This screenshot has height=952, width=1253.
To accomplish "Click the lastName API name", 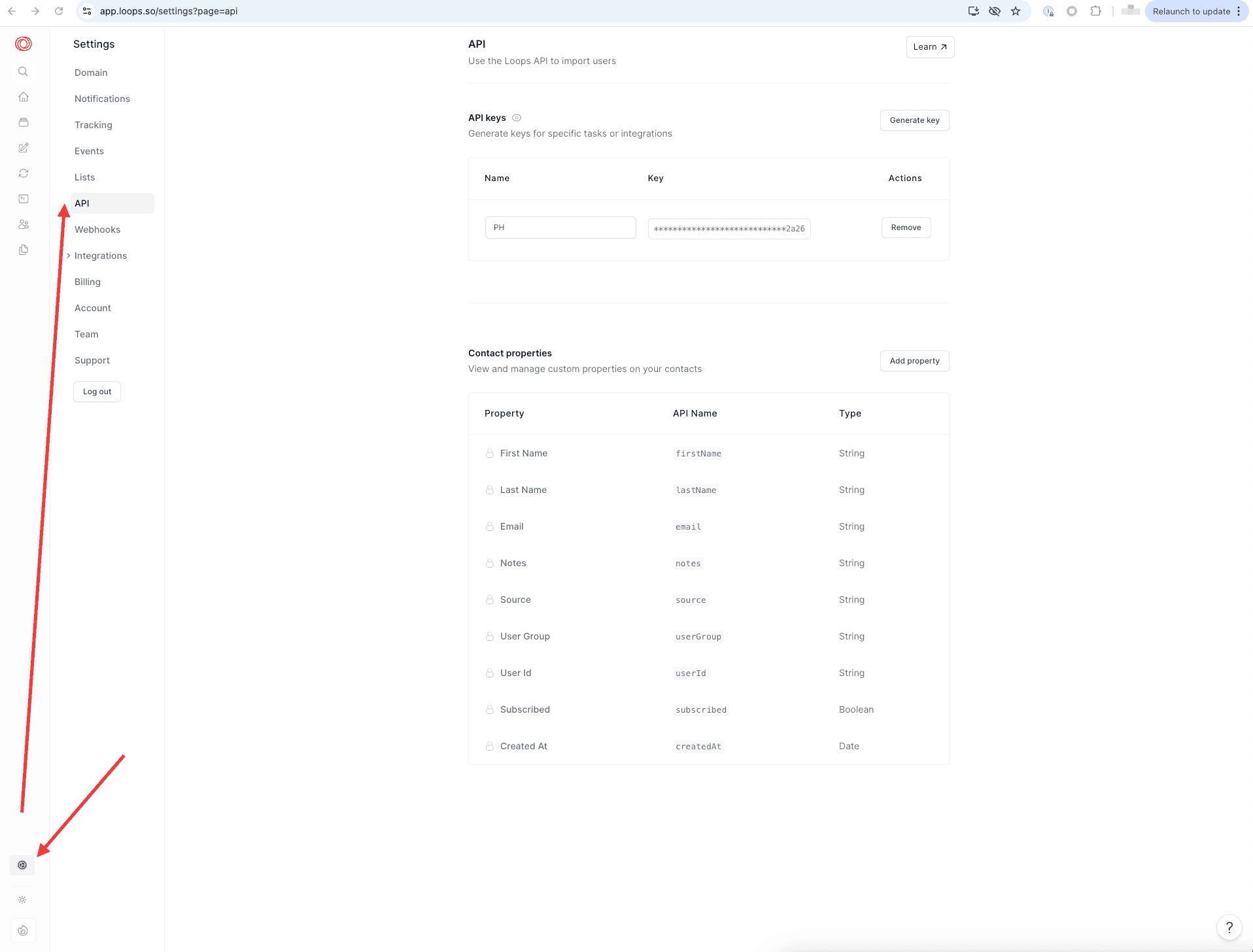I will (696, 490).
